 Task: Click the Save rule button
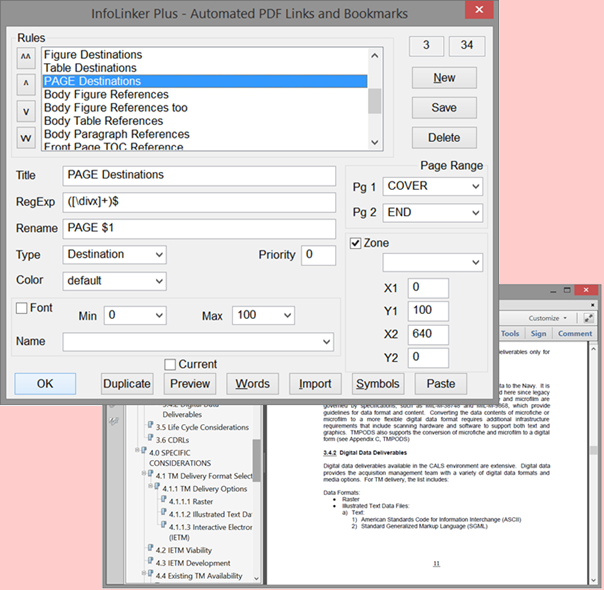444,108
